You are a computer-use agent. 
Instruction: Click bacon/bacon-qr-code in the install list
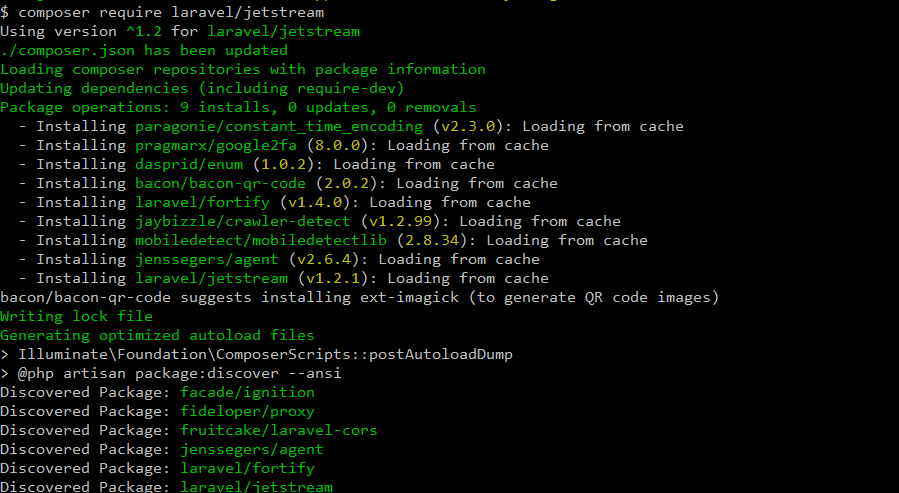220,183
